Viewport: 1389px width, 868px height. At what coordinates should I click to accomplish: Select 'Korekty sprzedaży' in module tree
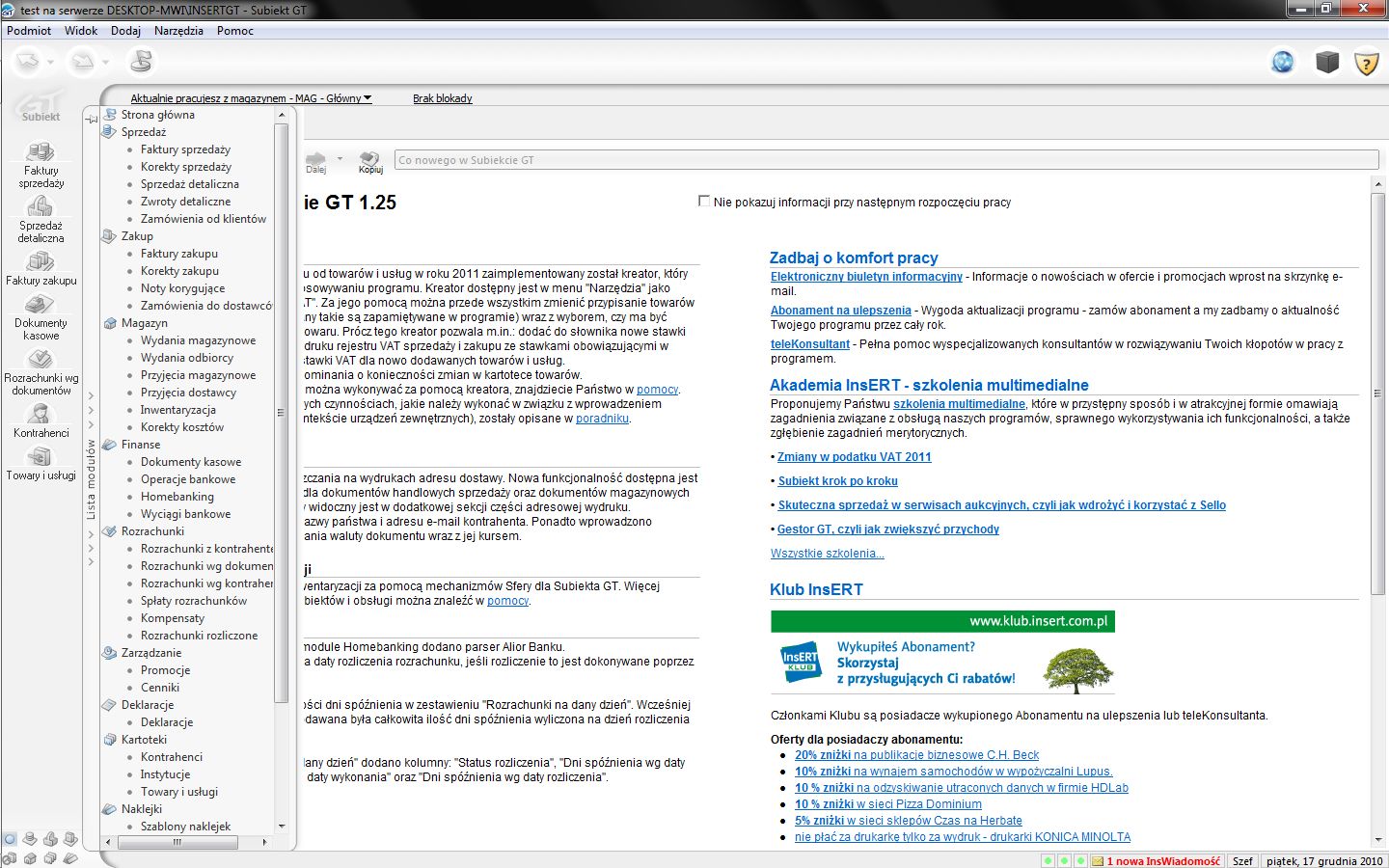click(186, 167)
